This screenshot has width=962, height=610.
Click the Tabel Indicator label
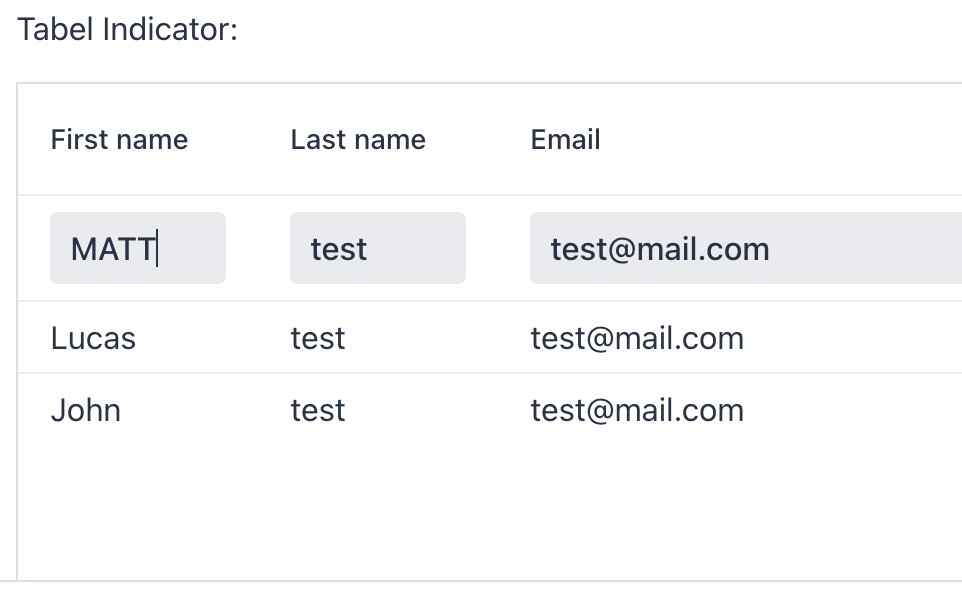127,30
